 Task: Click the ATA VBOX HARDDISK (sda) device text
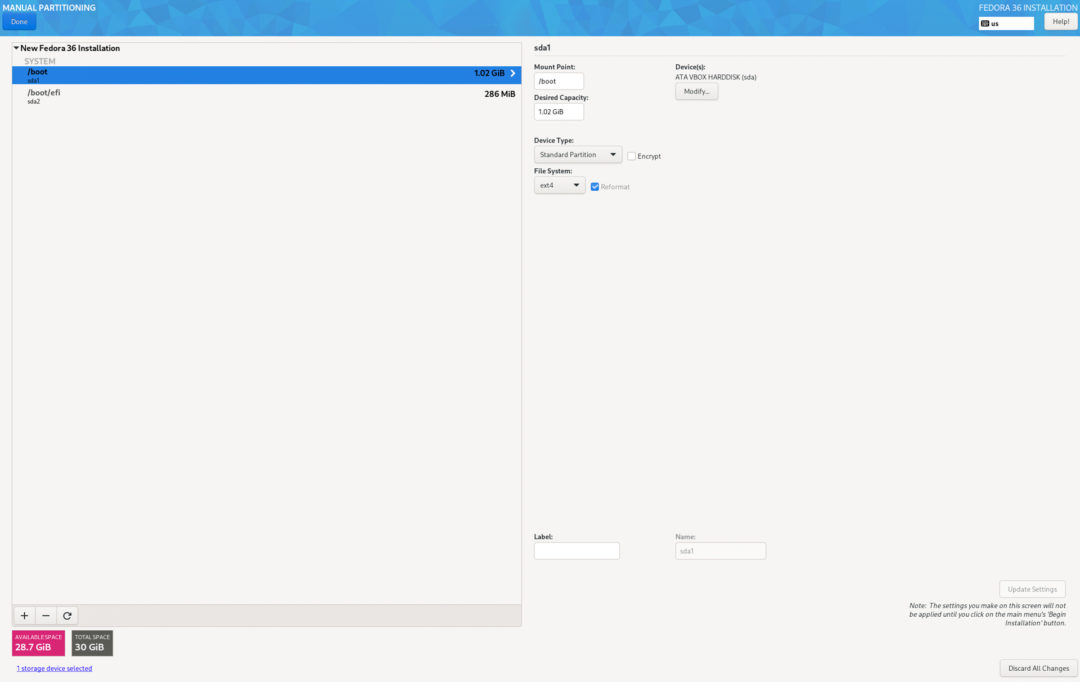[x=716, y=77]
